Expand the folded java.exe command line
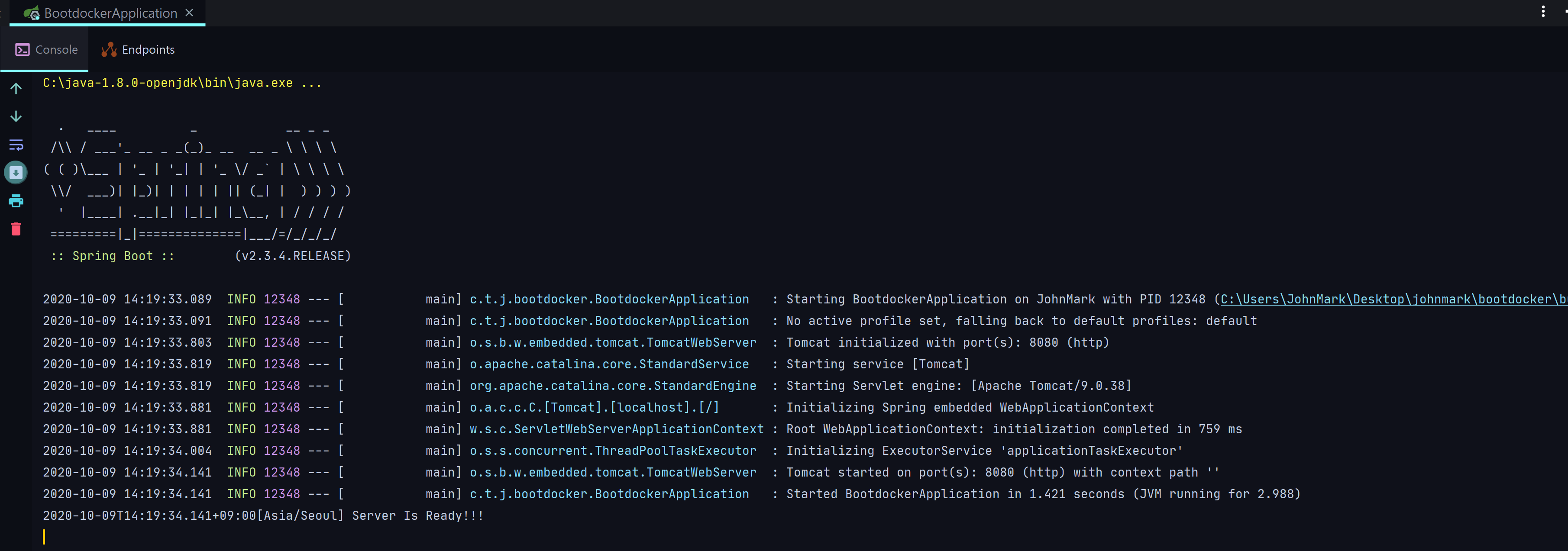 311,83
